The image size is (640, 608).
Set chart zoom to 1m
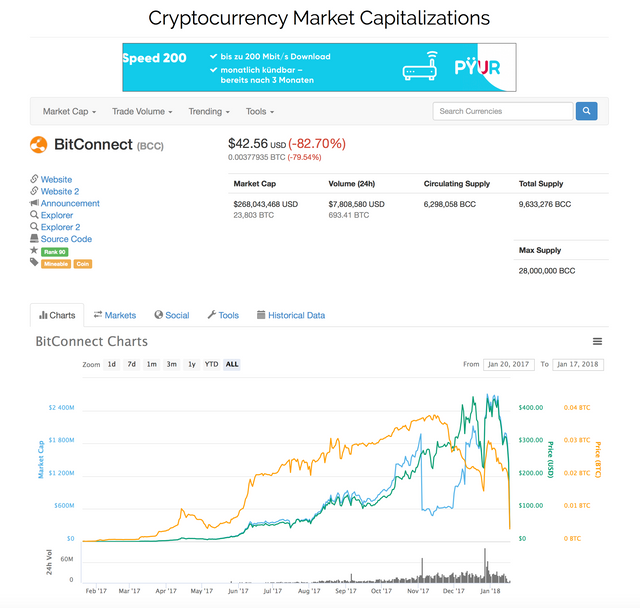[151, 365]
